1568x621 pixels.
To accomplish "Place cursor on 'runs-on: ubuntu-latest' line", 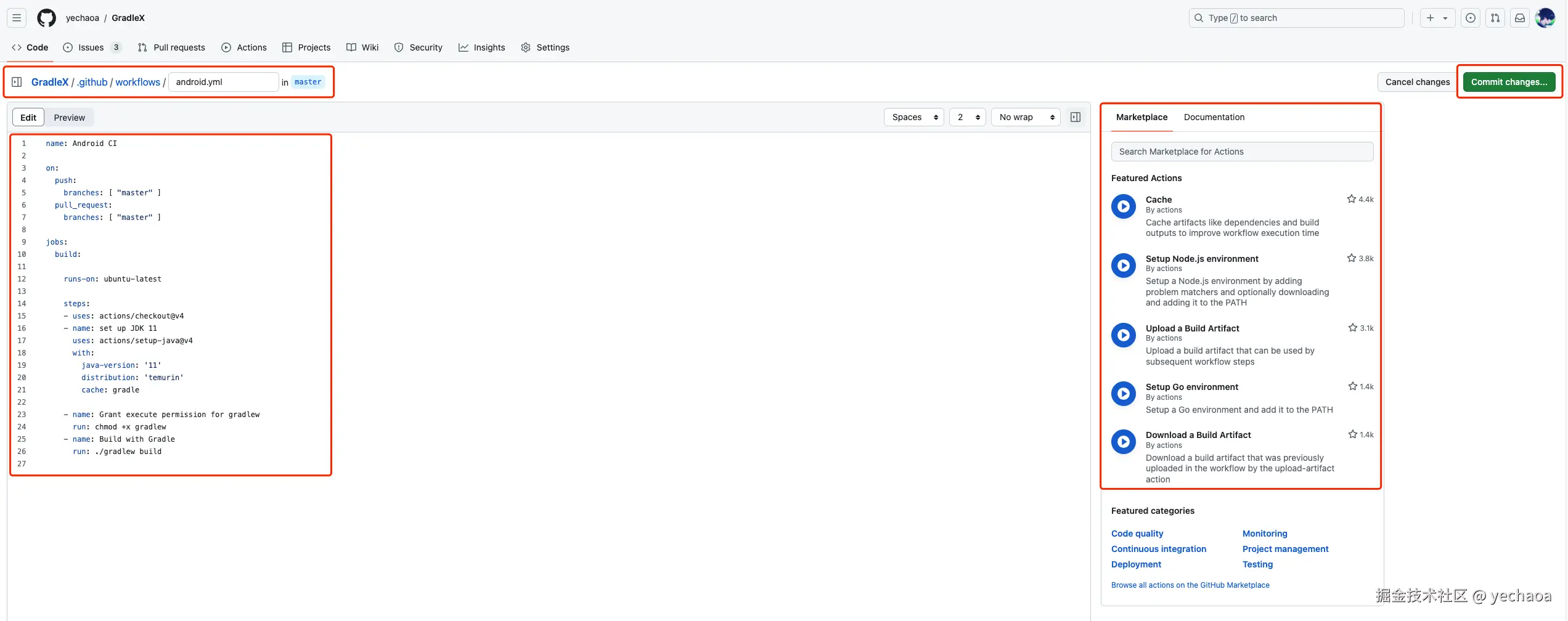I will [112, 279].
